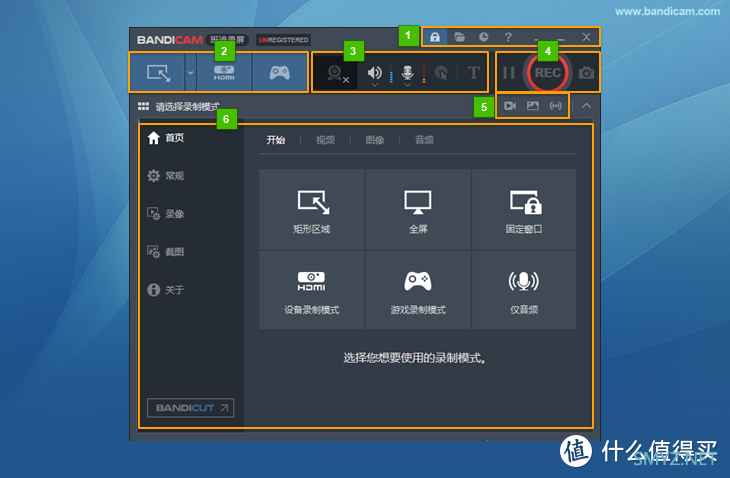Expand the microphone settings chevron

[x=407, y=85]
